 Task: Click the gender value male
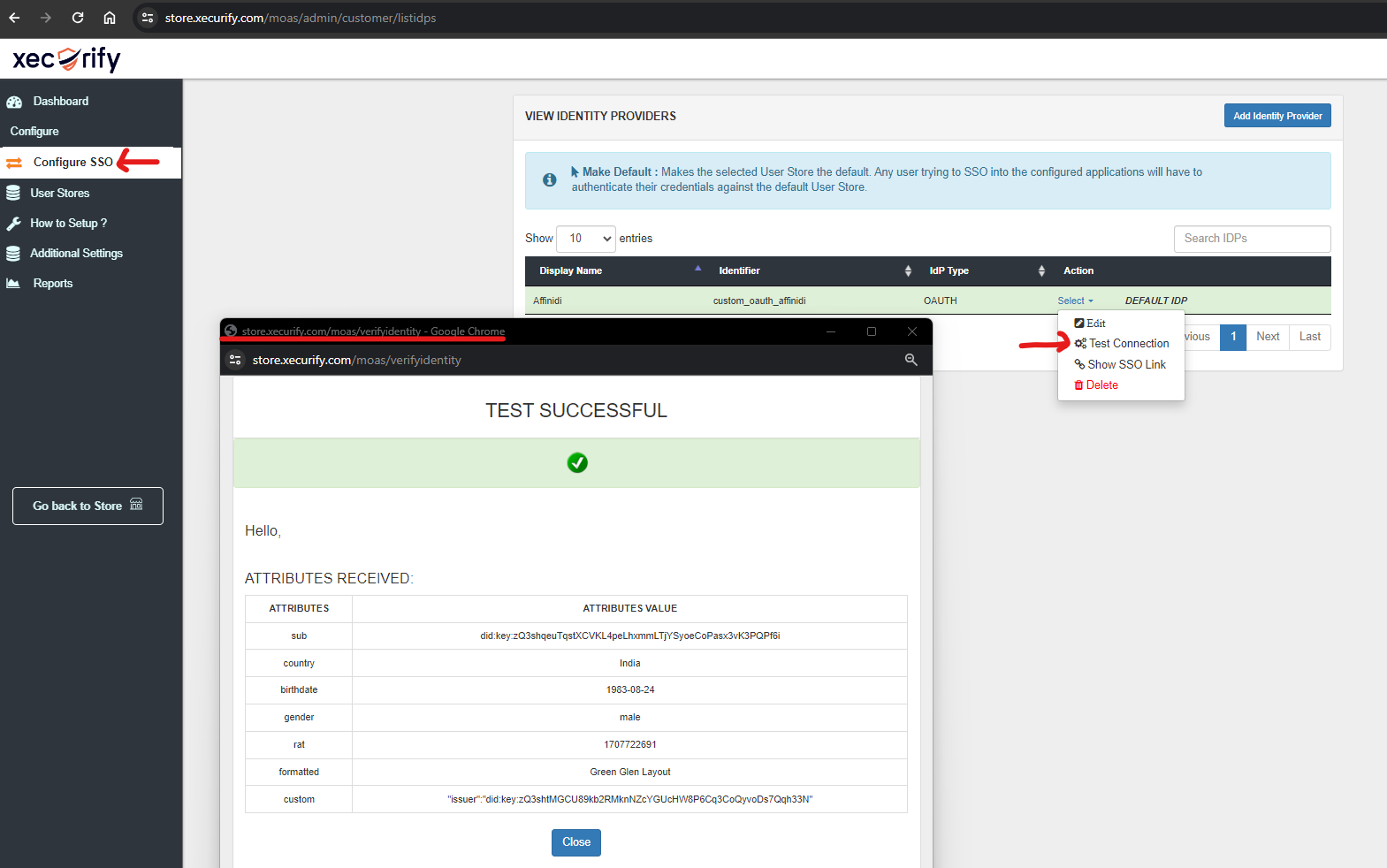630,718
